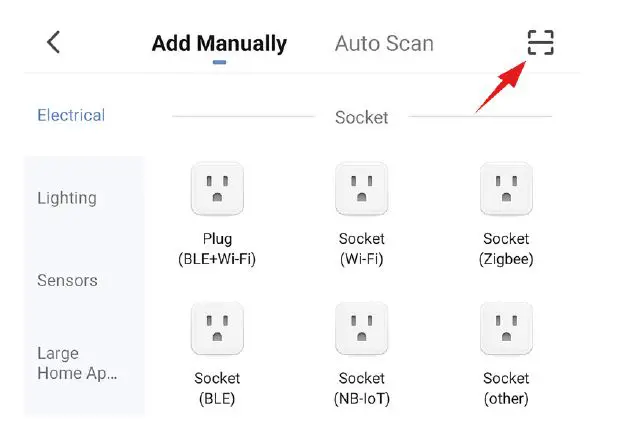Tap the QR scan icon
Viewport: 641px width, 434px height.
[540, 43]
